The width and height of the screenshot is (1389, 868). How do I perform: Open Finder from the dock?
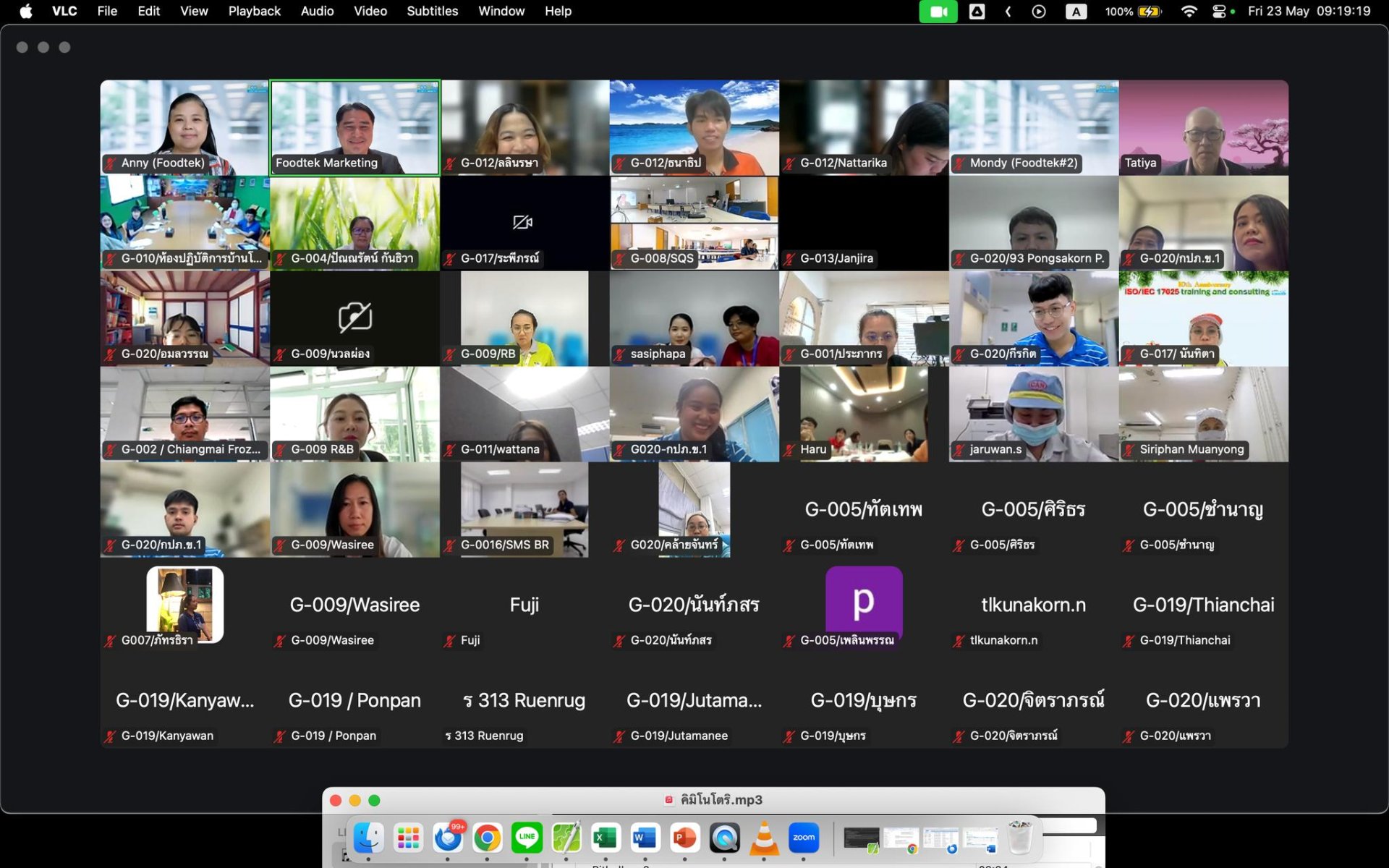(369, 838)
